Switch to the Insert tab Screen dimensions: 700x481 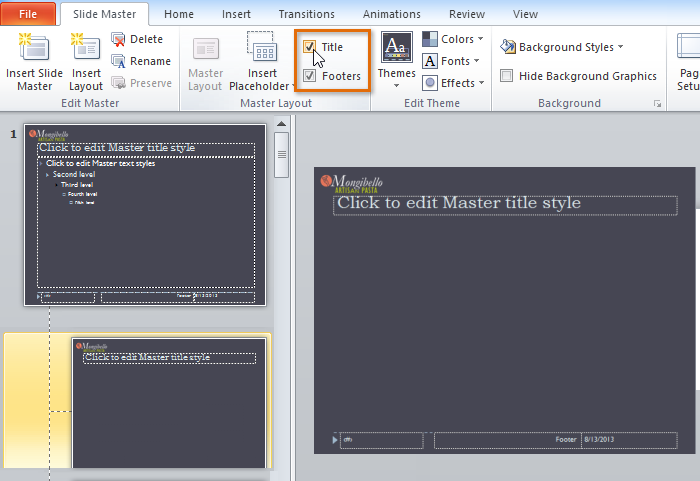(236, 14)
